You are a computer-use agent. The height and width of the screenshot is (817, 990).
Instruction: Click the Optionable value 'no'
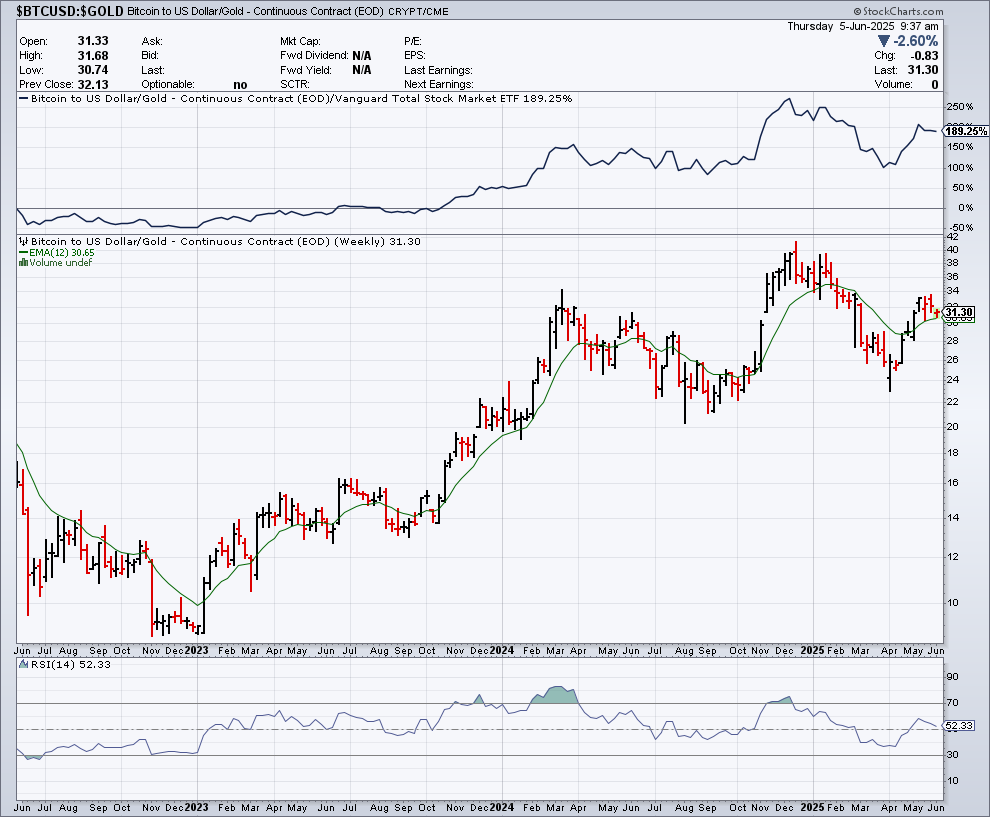tap(240, 85)
